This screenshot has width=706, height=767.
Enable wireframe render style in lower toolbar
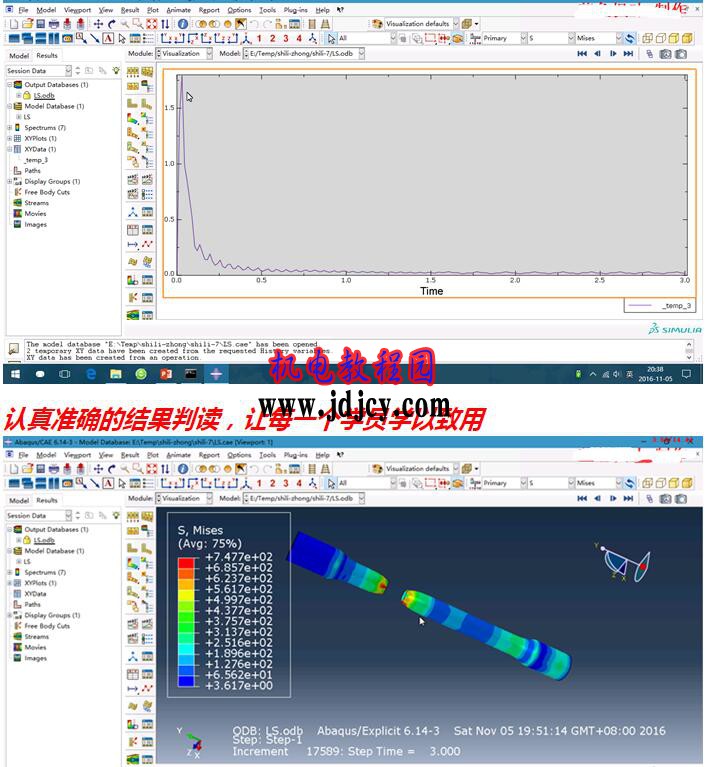(648, 483)
